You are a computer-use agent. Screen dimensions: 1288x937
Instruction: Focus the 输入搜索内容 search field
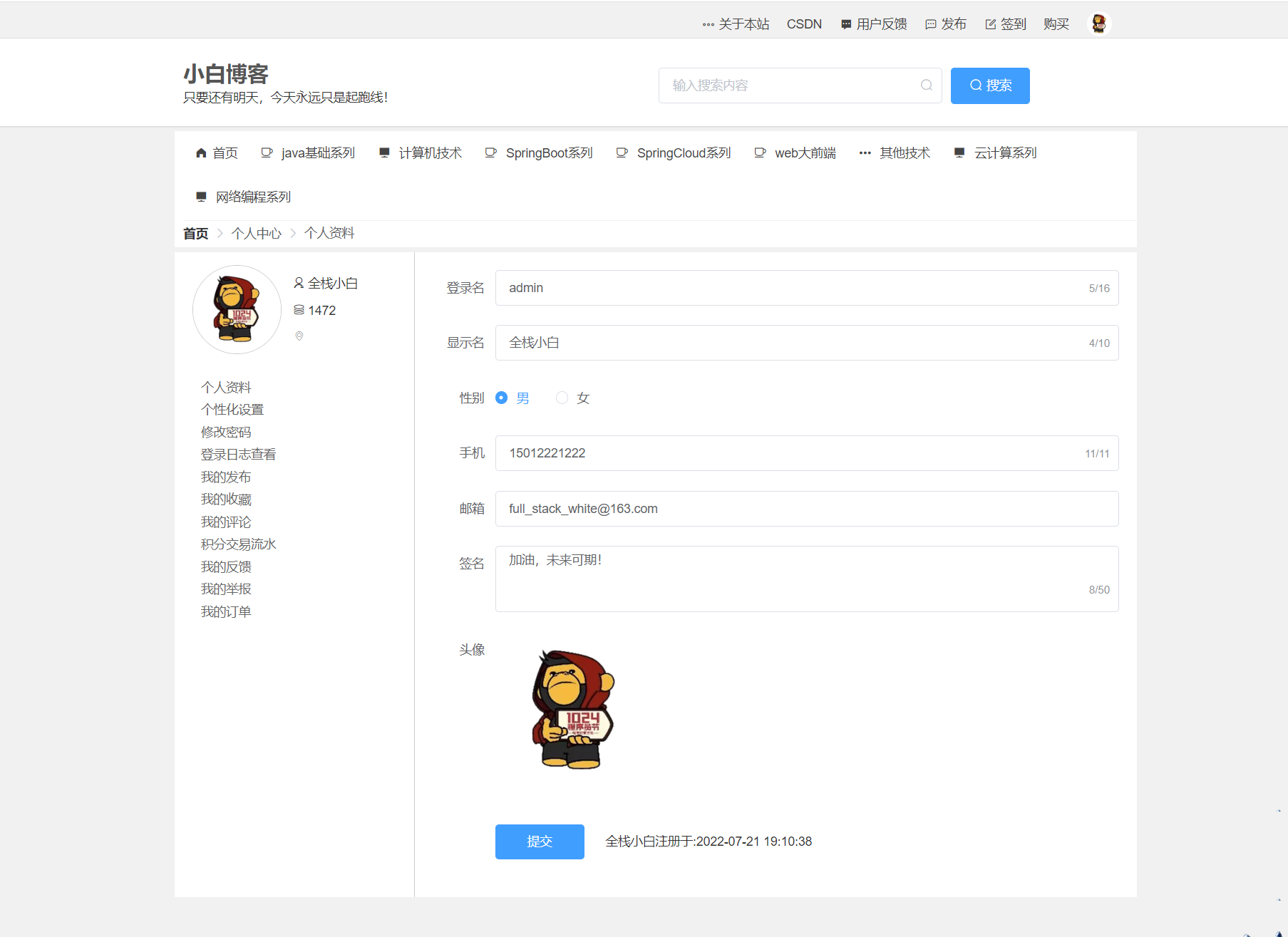[800, 86]
